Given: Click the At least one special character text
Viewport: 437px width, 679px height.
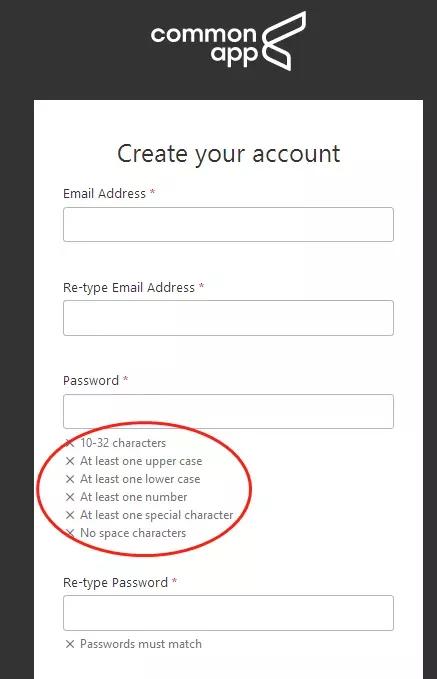Looking at the screenshot, I should (x=157, y=515).
